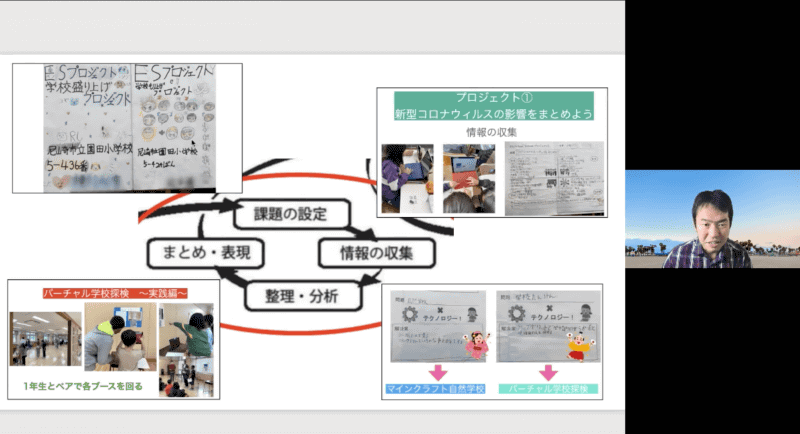Select the 整理・分析 box
800x434 pixels.
[303, 296]
